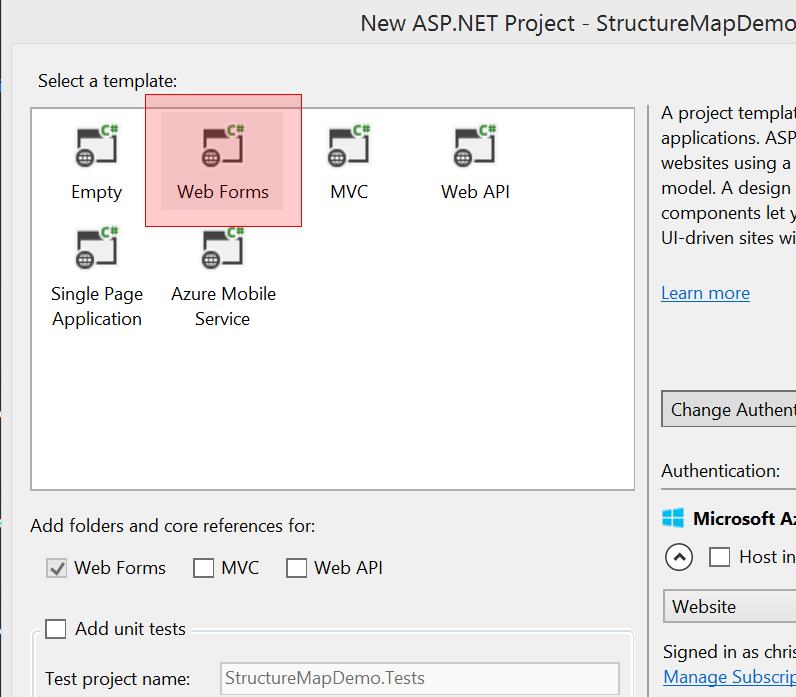
Task: Check the Add unit tests box
Action: pyautogui.click(x=55, y=629)
